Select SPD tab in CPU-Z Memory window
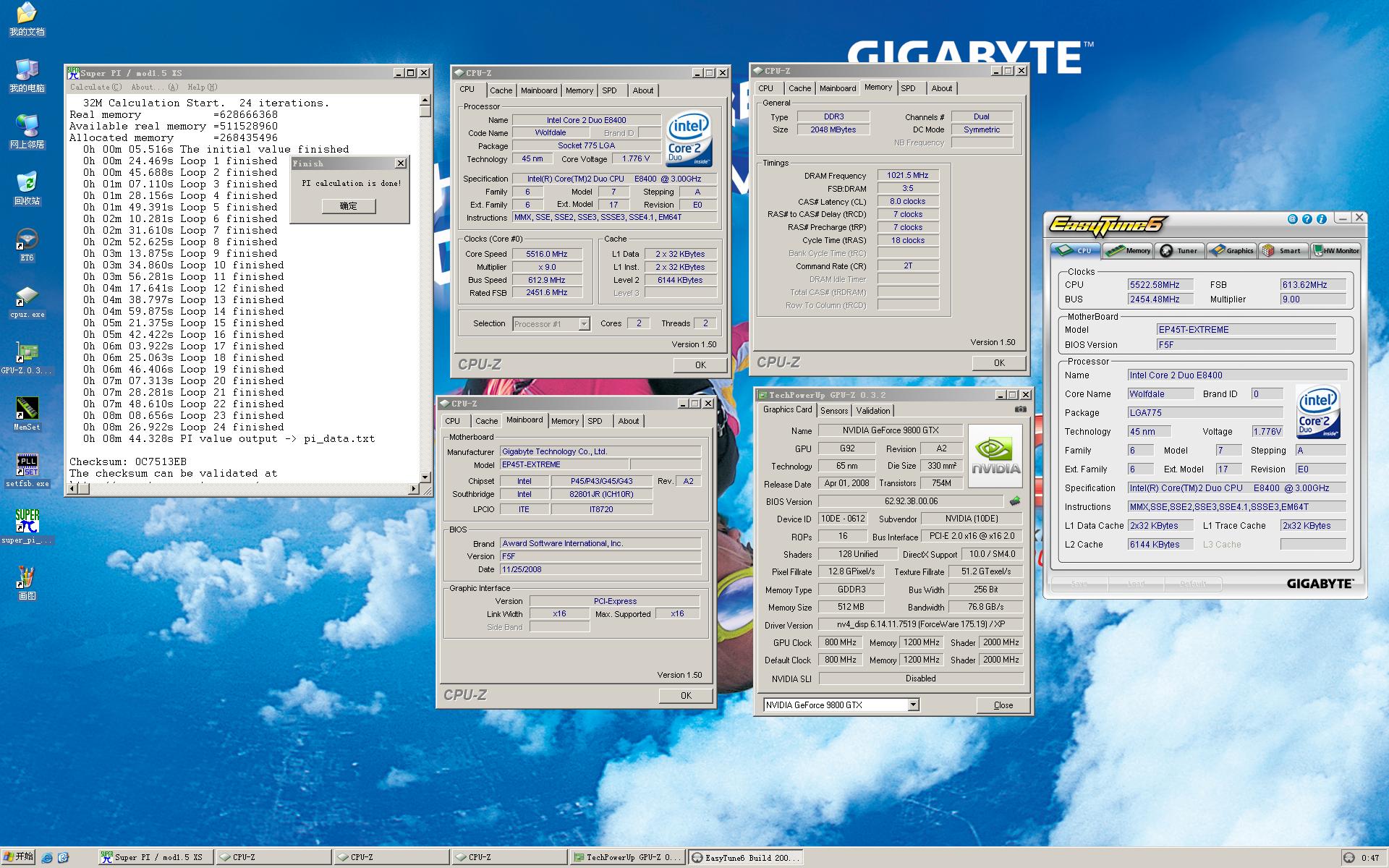This screenshot has width=1389, height=868. (x=908, y=88)
